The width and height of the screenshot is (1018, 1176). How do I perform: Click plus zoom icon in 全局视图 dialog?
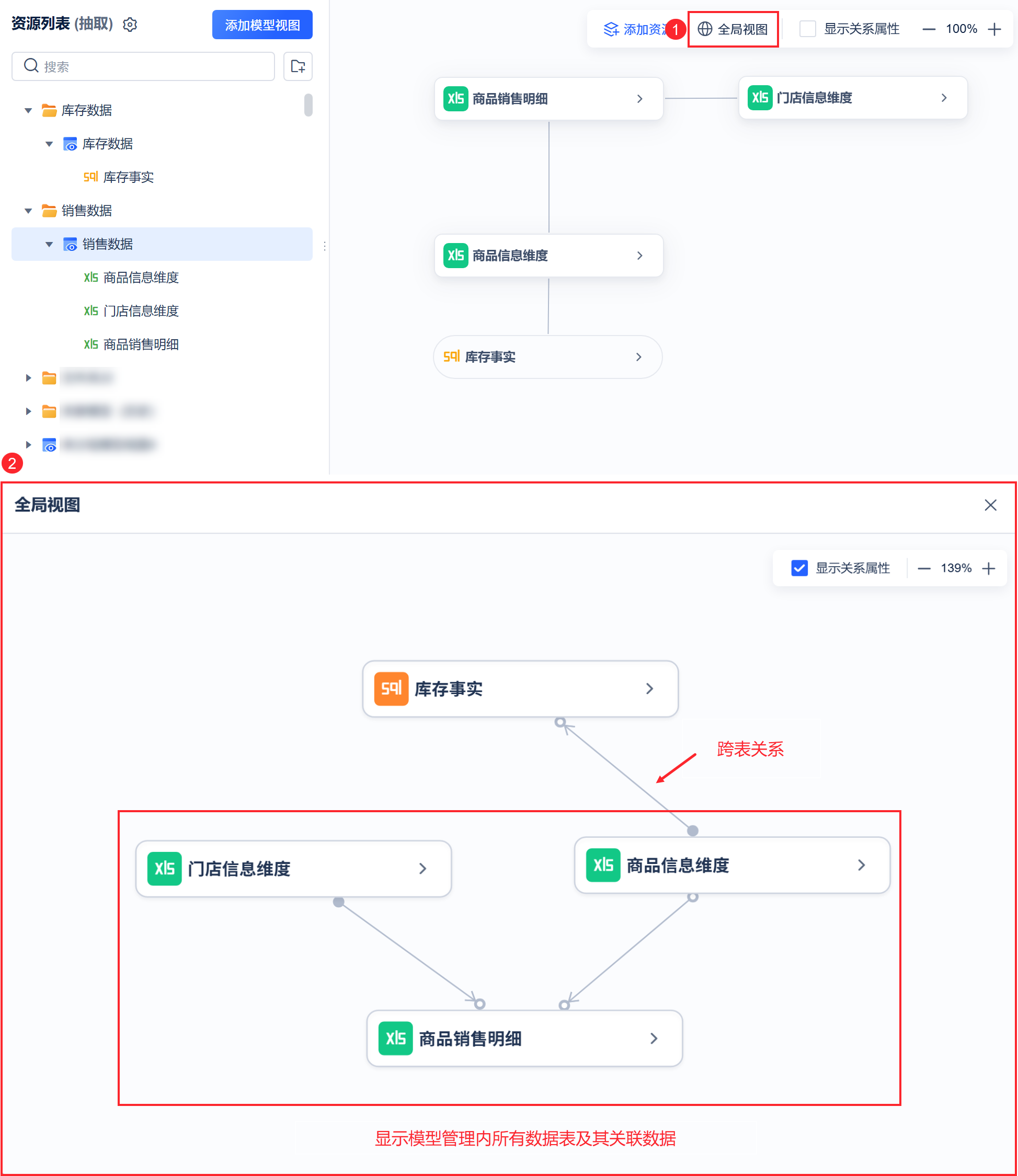click(989, 569)
